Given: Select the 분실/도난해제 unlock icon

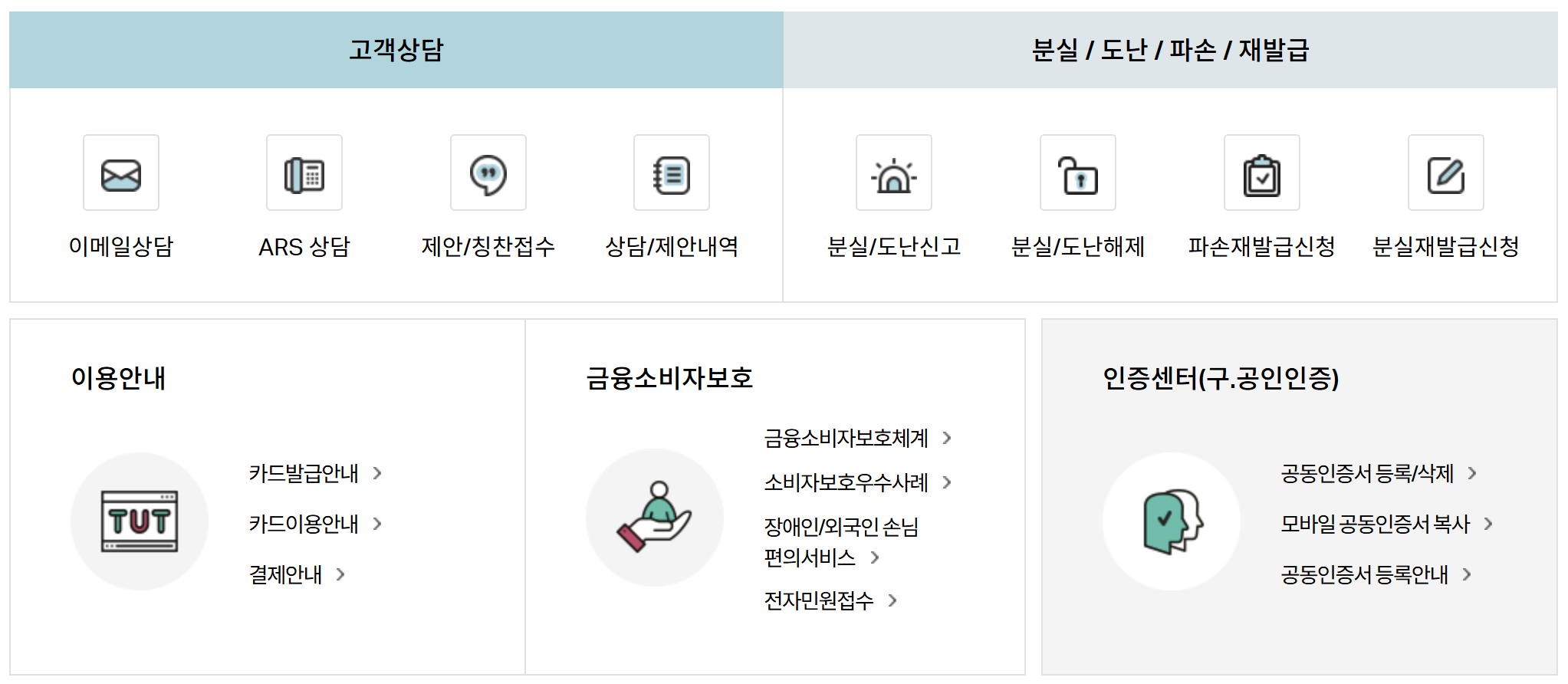Looking at the screenshot, I should click(x=1077, y=173).
